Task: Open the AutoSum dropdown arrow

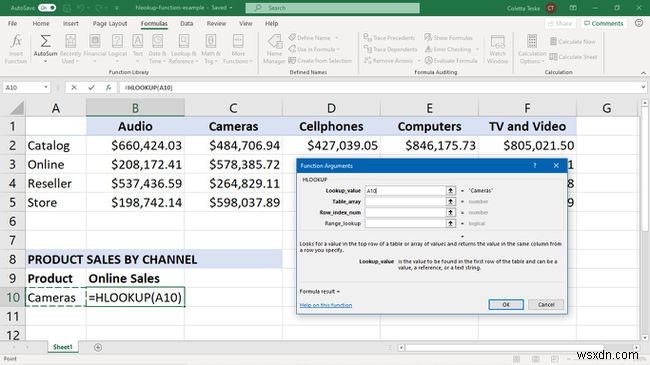Action: click(45, 61)
